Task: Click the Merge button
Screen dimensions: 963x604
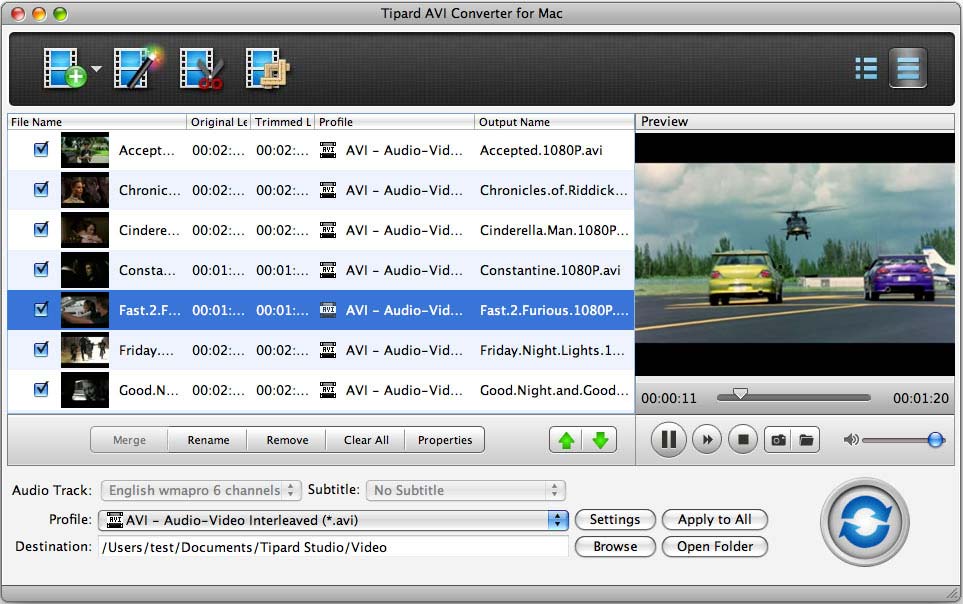Action: (129, 440)
